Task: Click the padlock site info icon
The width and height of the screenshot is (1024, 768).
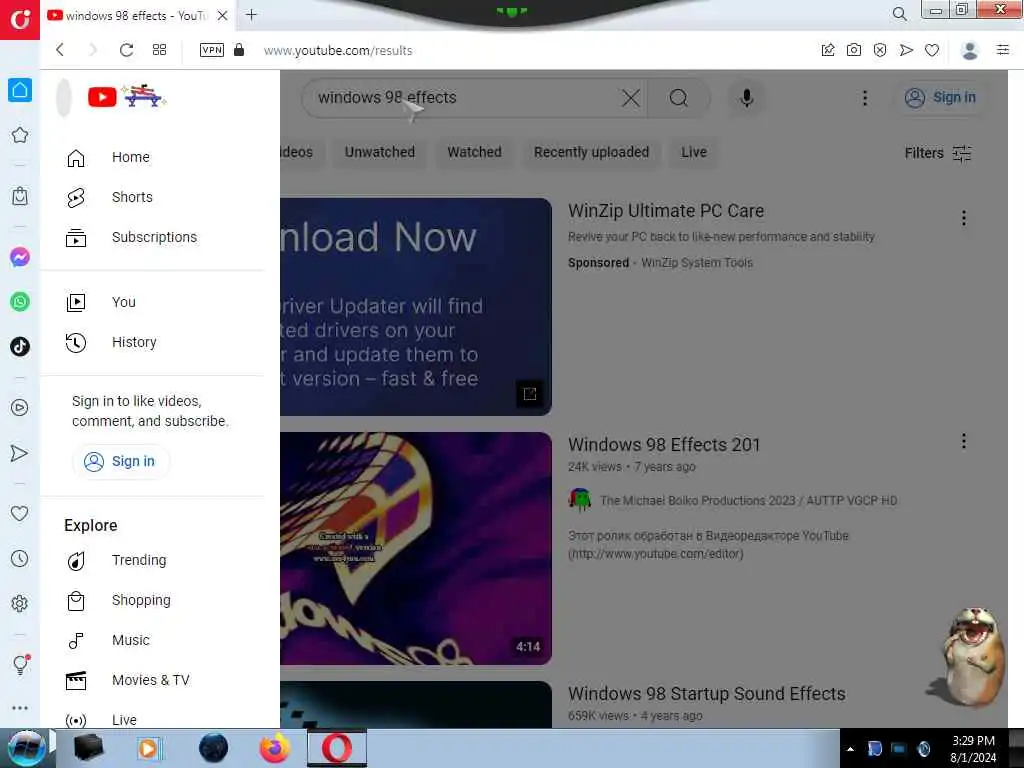Action: click(x=239, y=50)
